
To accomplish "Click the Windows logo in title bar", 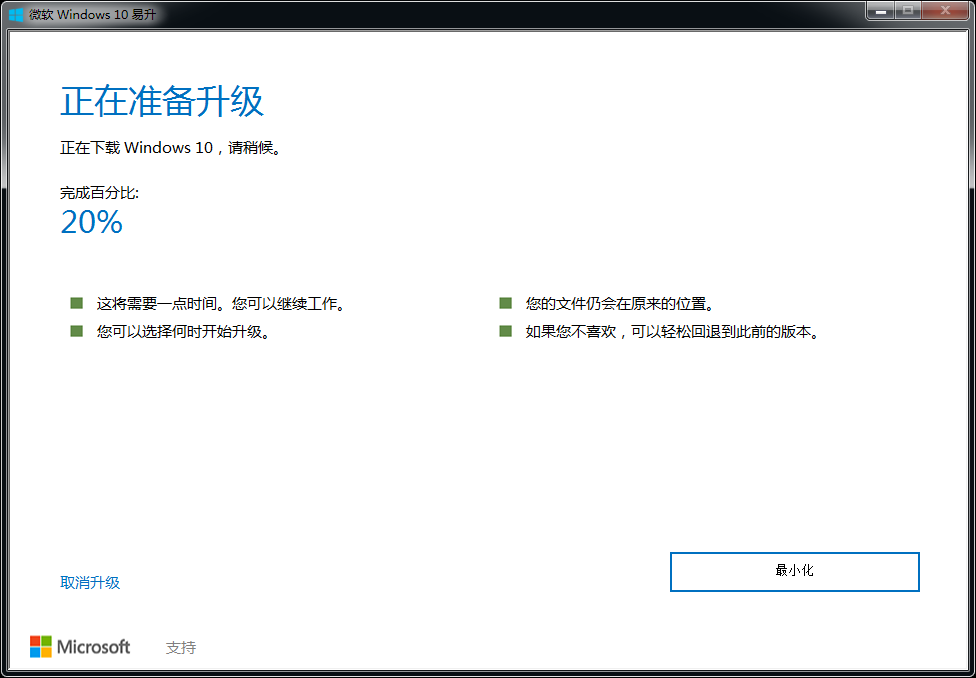I will [x=16, y=14].
